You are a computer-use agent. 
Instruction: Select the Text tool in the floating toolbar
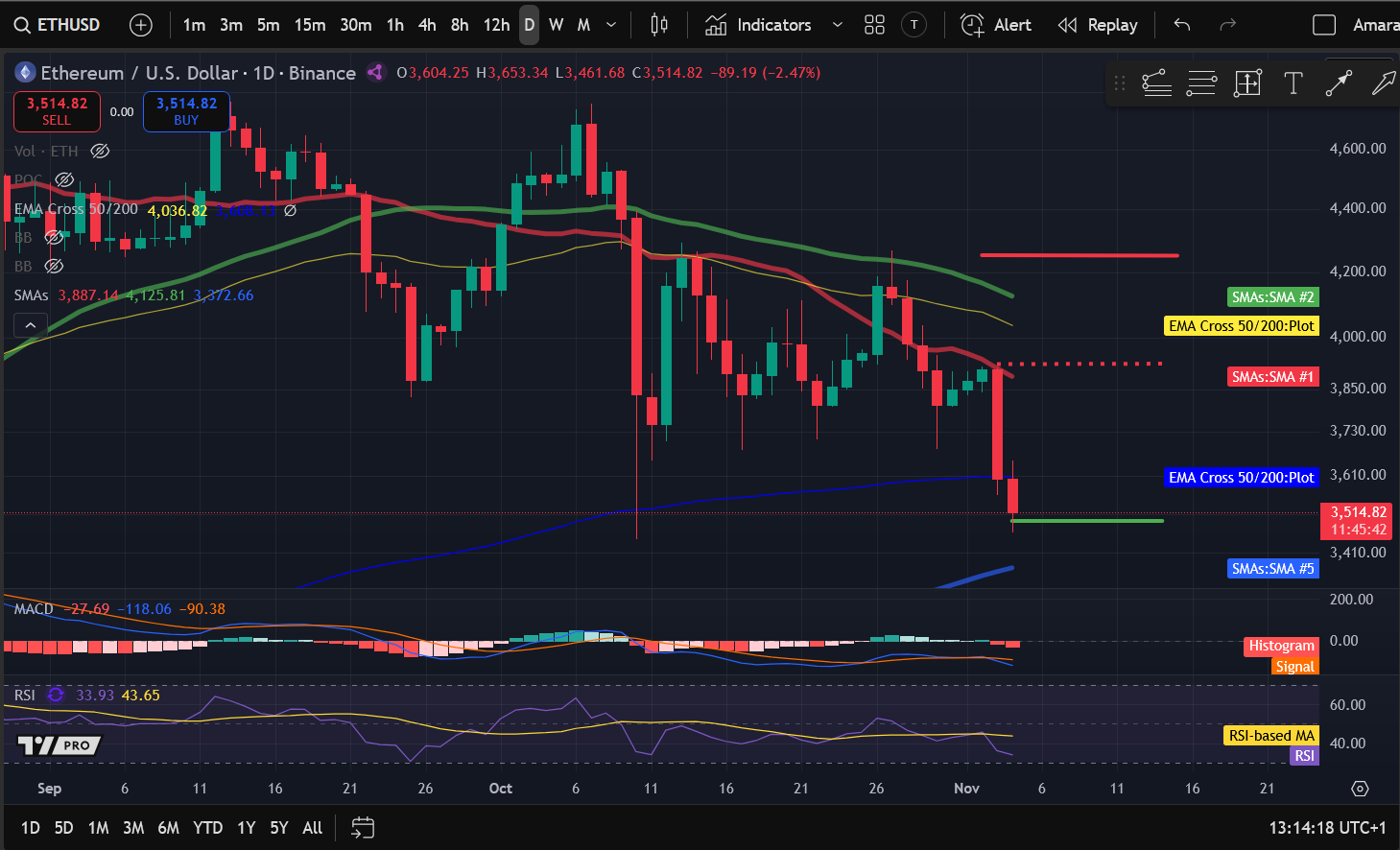(x=1293, y=83)
